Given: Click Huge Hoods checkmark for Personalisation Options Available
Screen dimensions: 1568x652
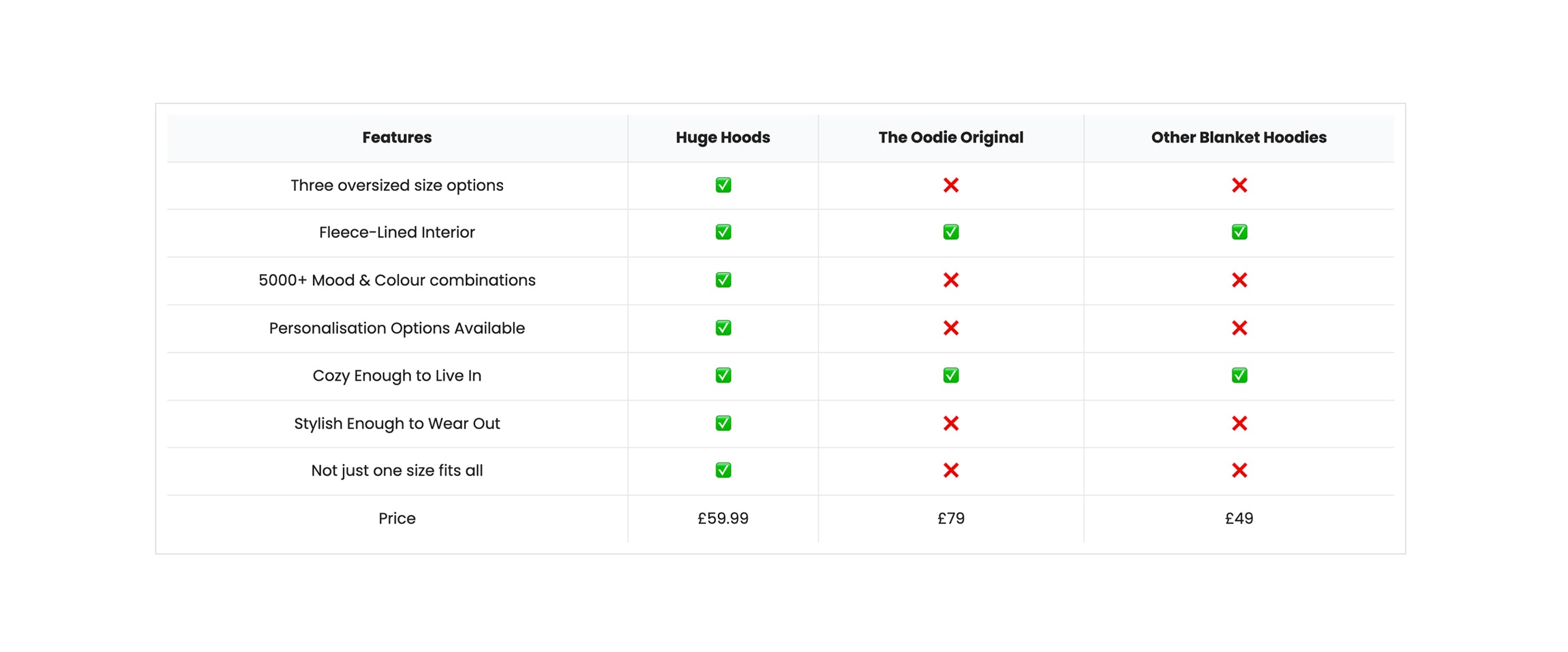Looking at the screenshot, I should (723, 328).
